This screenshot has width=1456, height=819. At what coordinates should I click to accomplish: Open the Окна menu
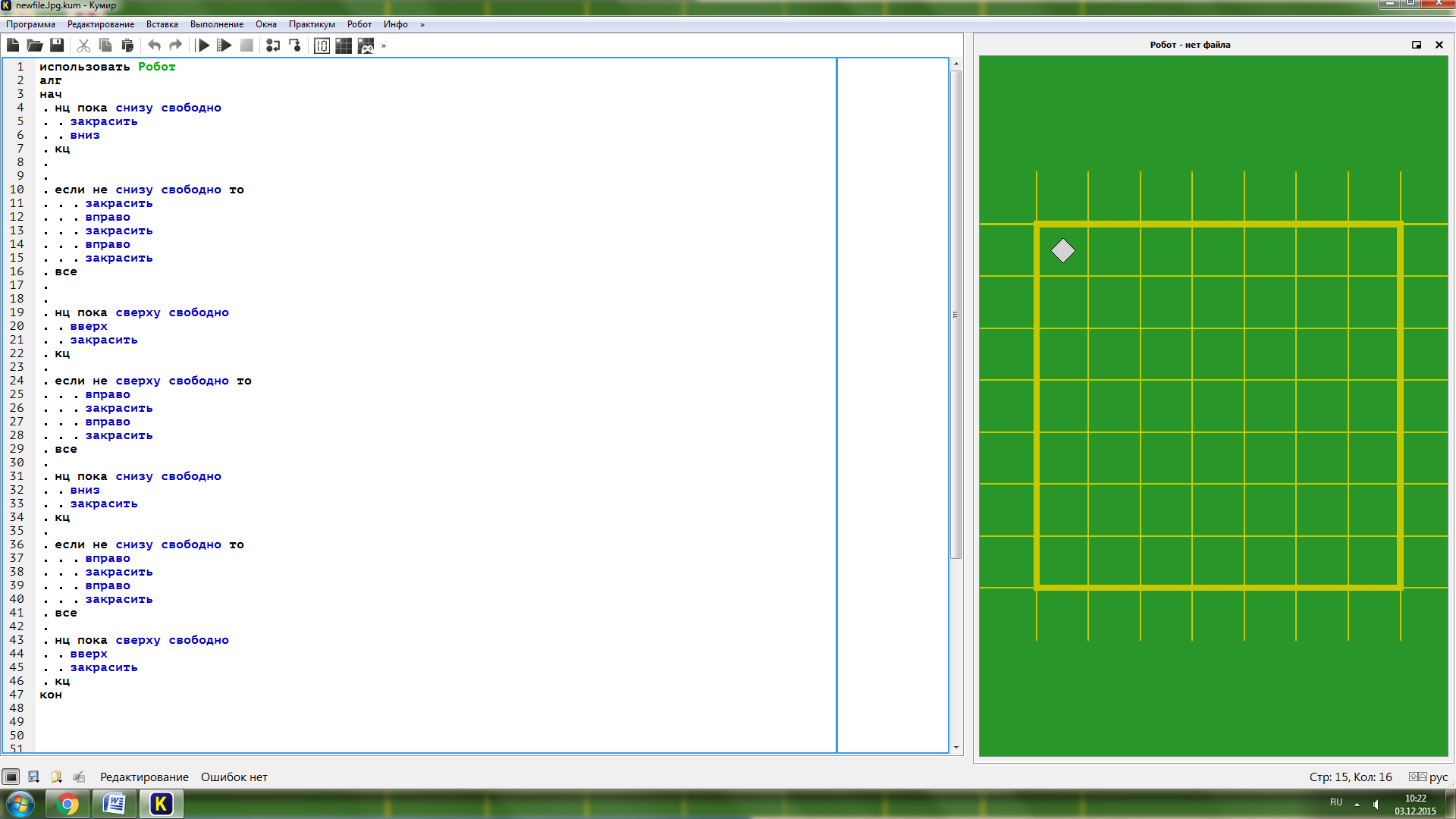tap(266, 24)
